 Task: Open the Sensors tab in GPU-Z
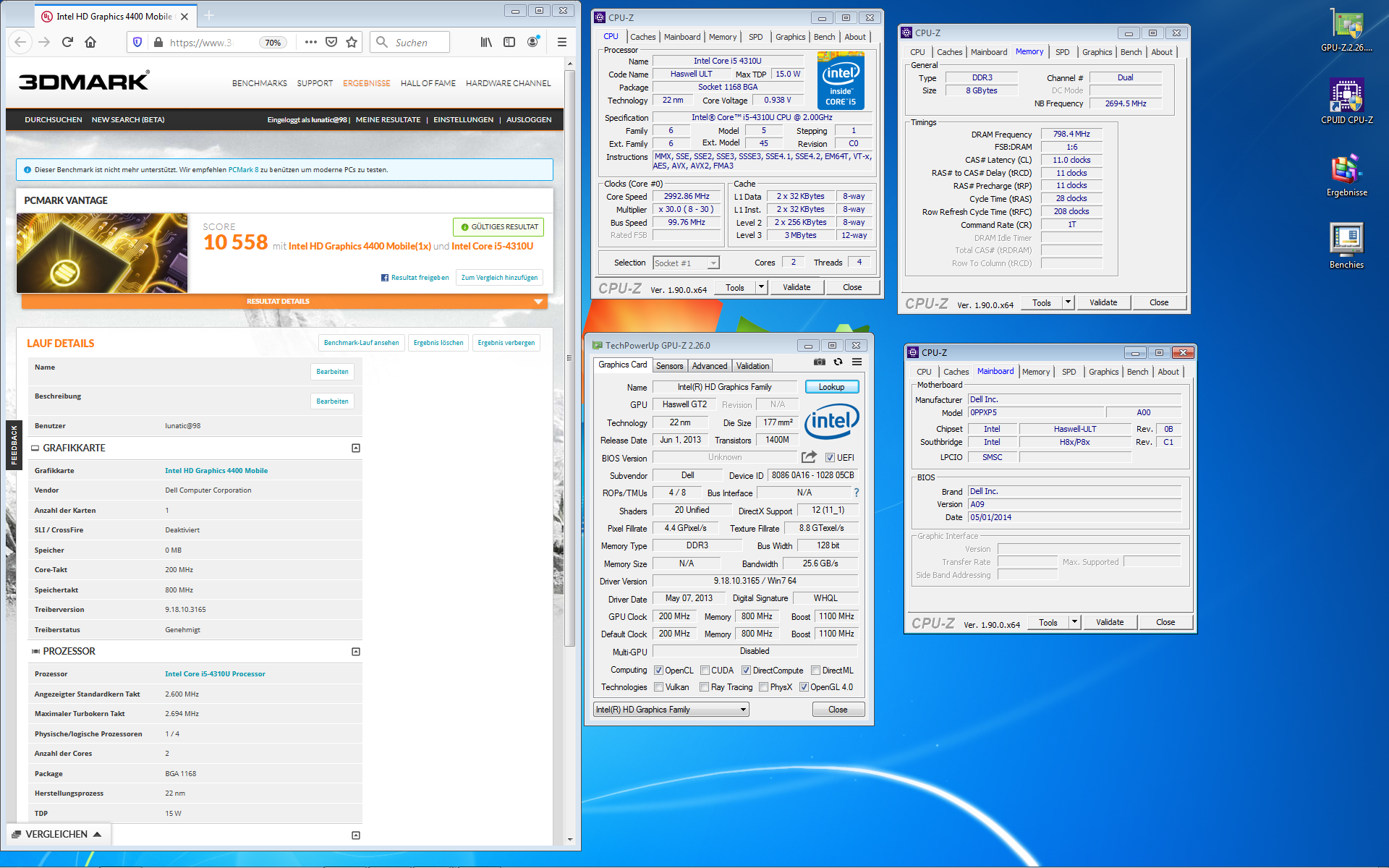pos(669,366)
